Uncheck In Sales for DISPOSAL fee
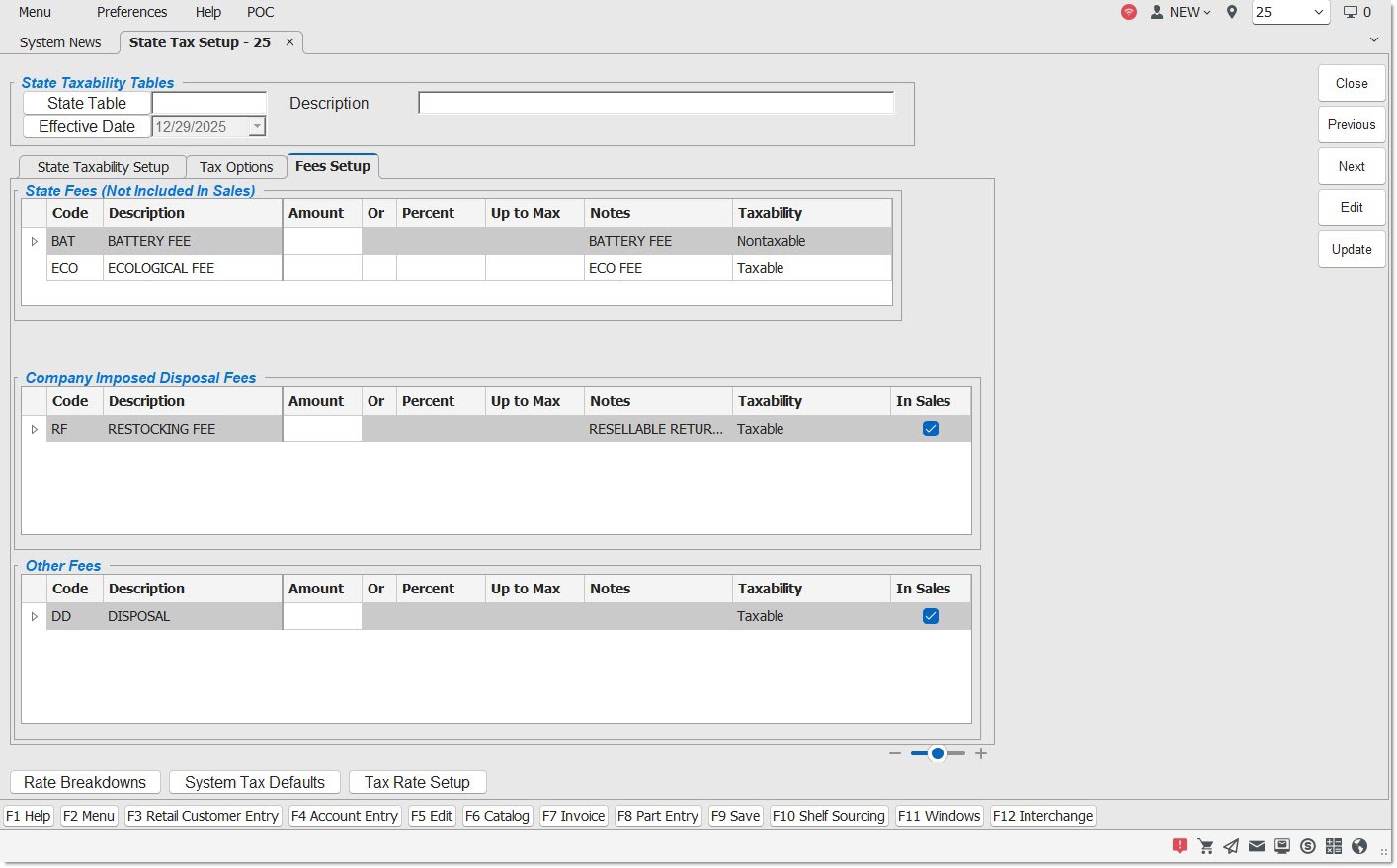This screenshot has width=1397, height=868. (x=930, y=616)
